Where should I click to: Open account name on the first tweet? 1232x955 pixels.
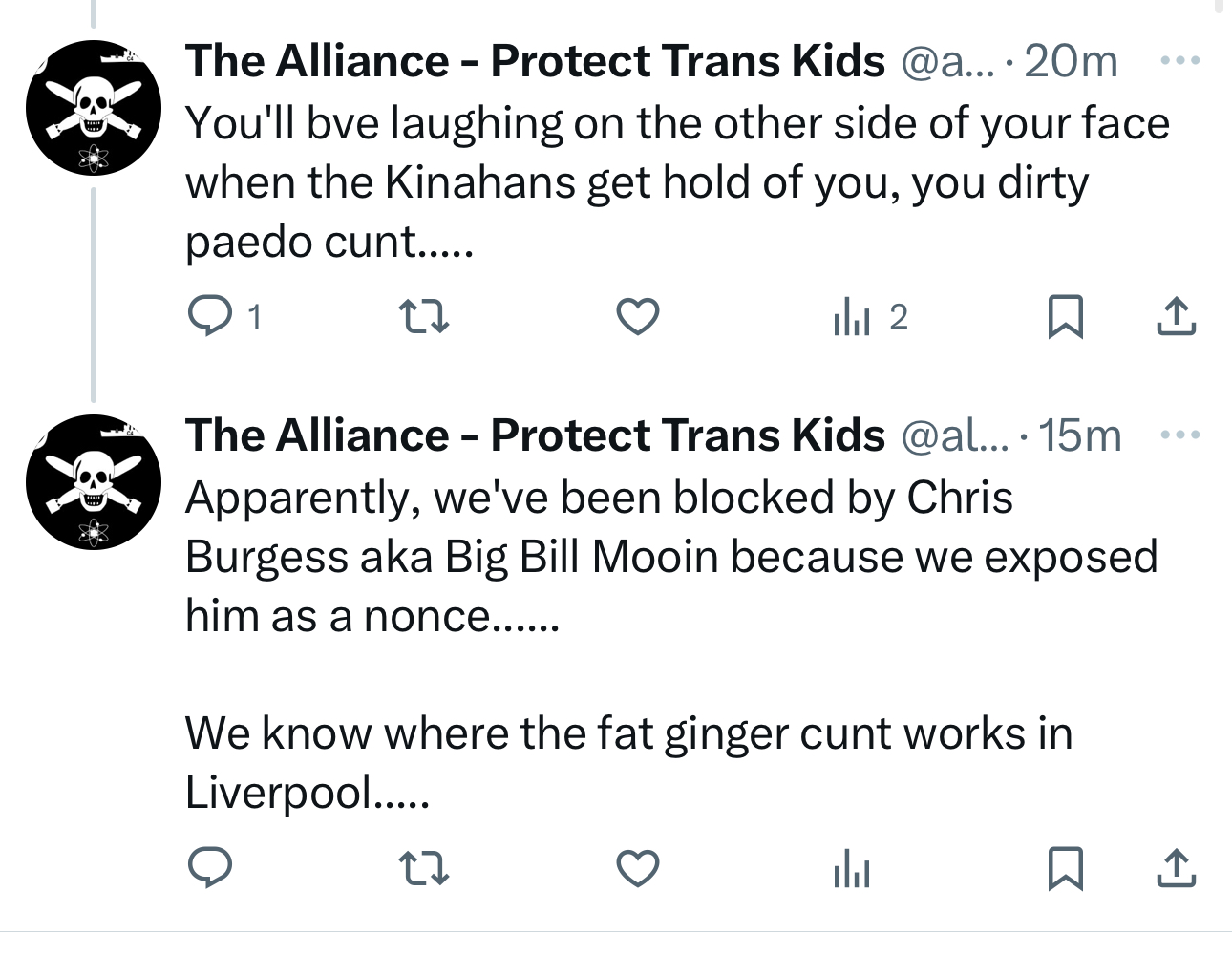(x=535, y=61)
